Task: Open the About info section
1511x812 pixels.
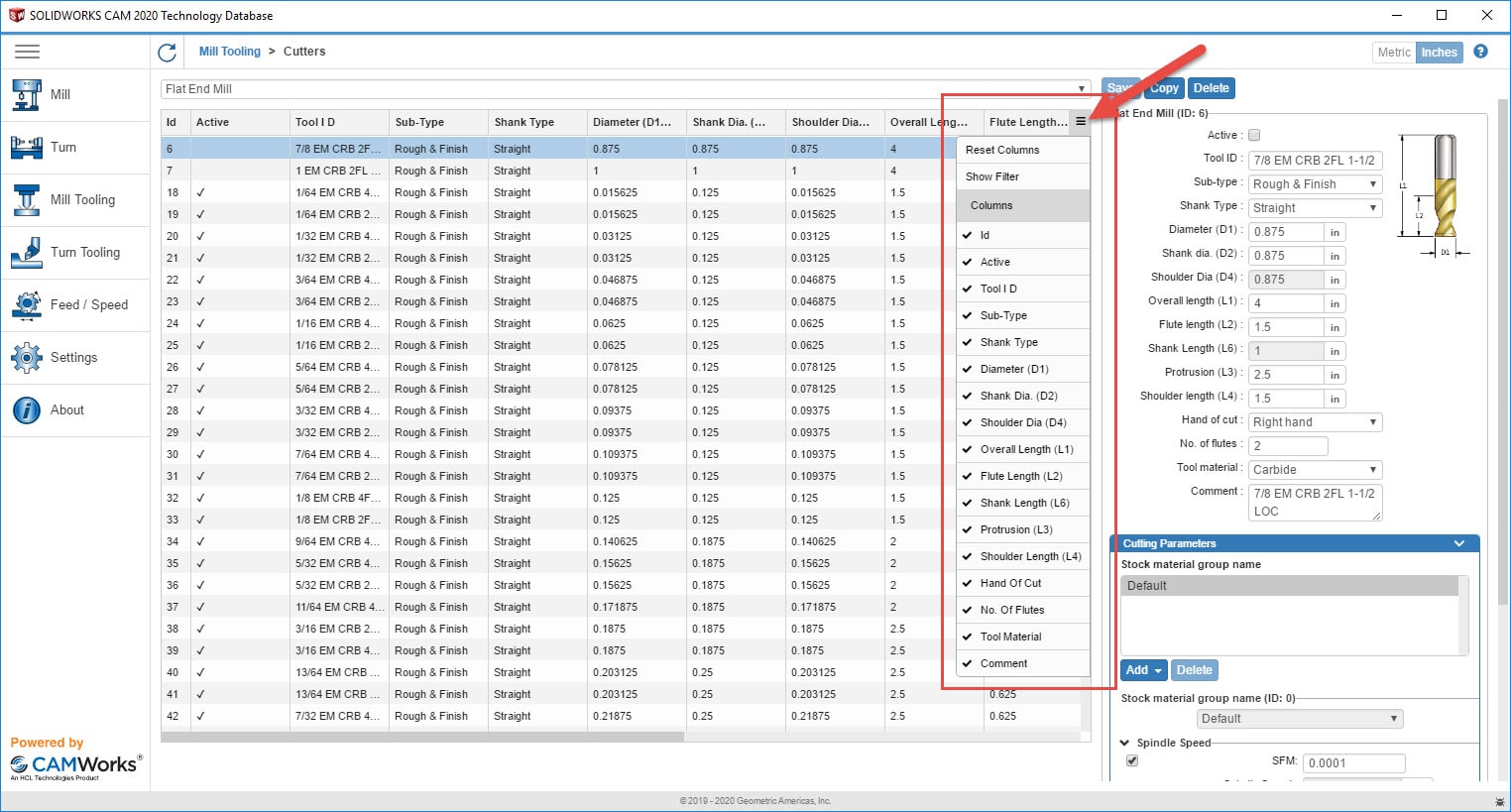Action: [x=75, y=409]
